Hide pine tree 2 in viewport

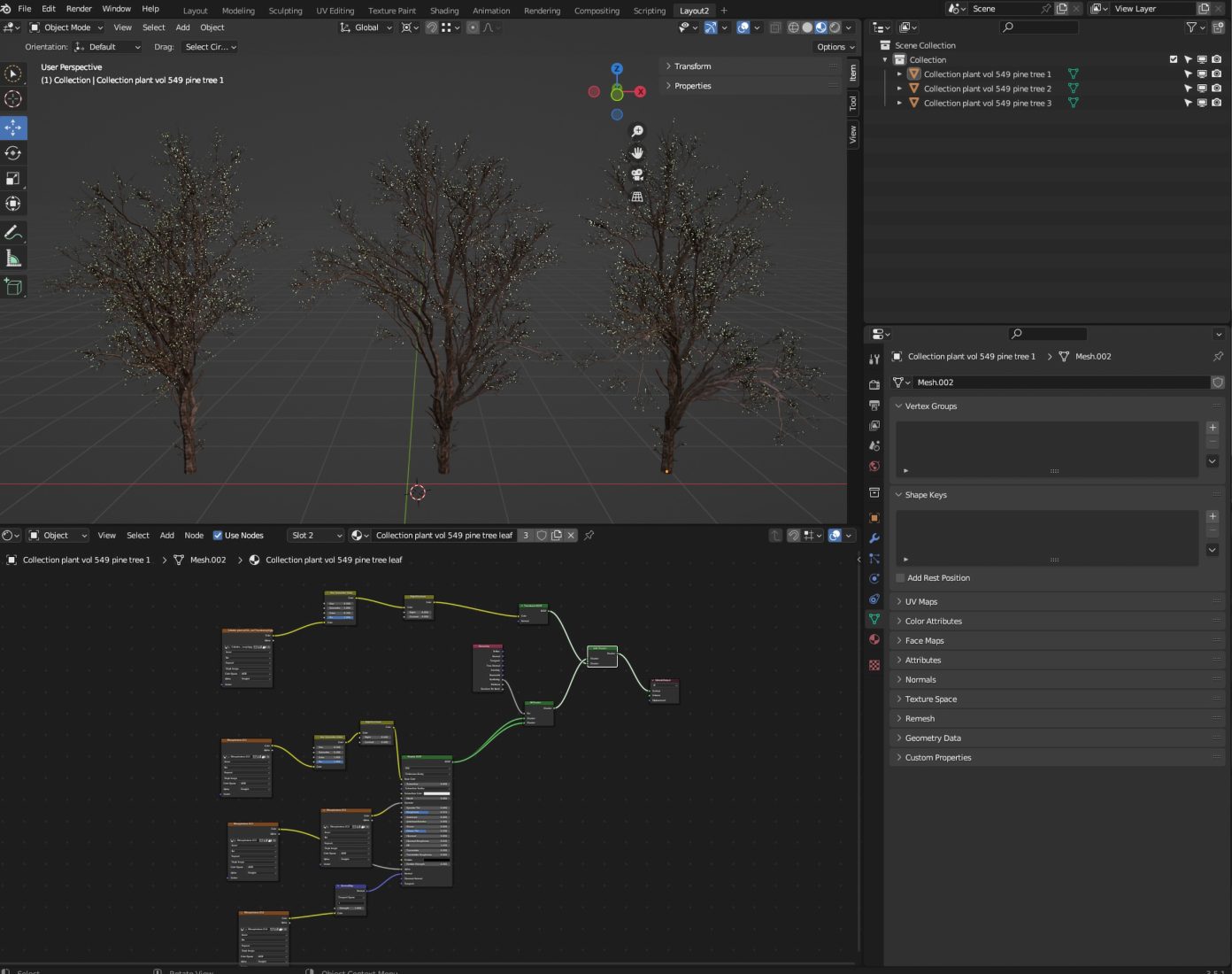click(1202, 89)
